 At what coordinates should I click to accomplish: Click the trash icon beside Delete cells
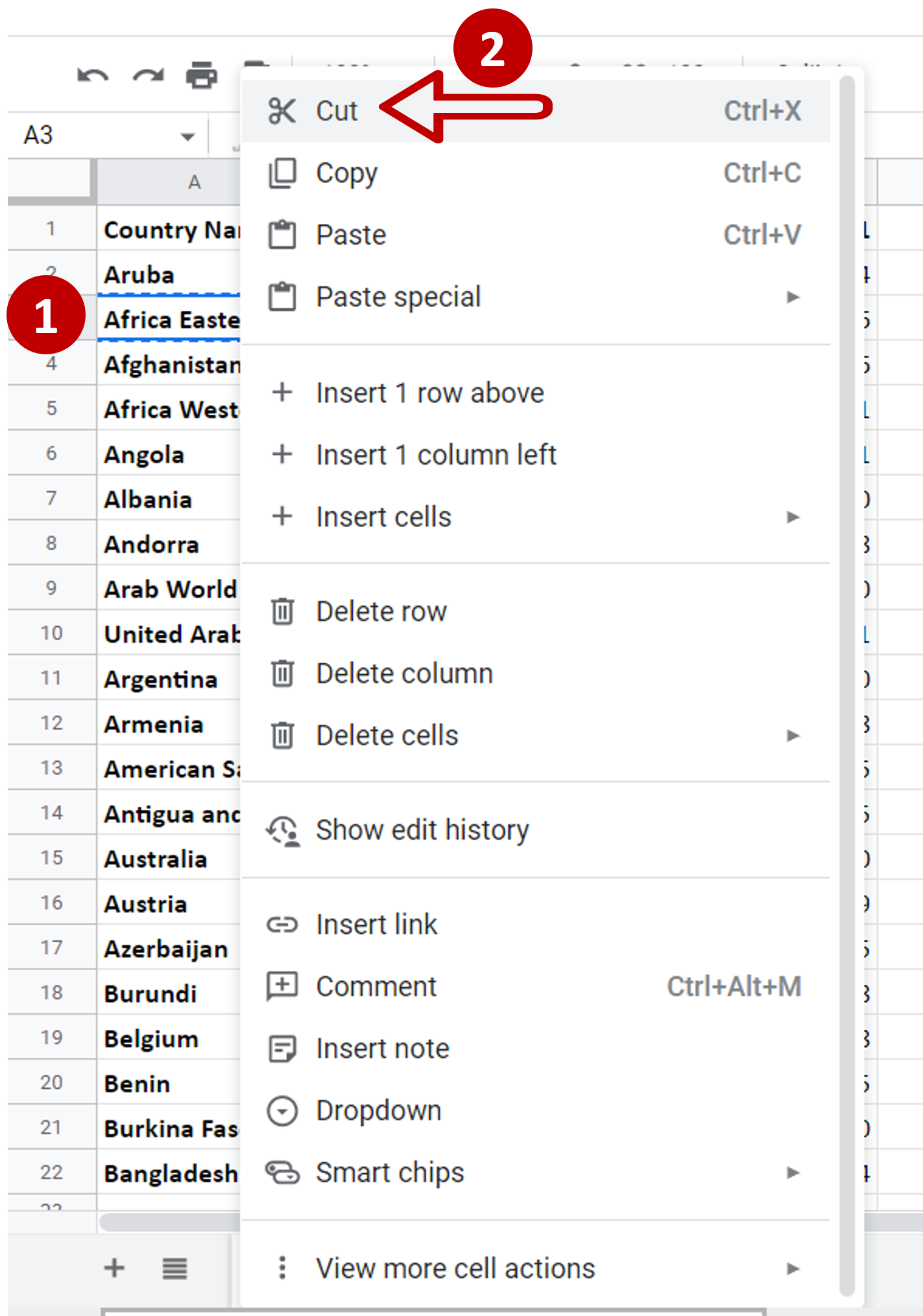[x=282, y=736]
